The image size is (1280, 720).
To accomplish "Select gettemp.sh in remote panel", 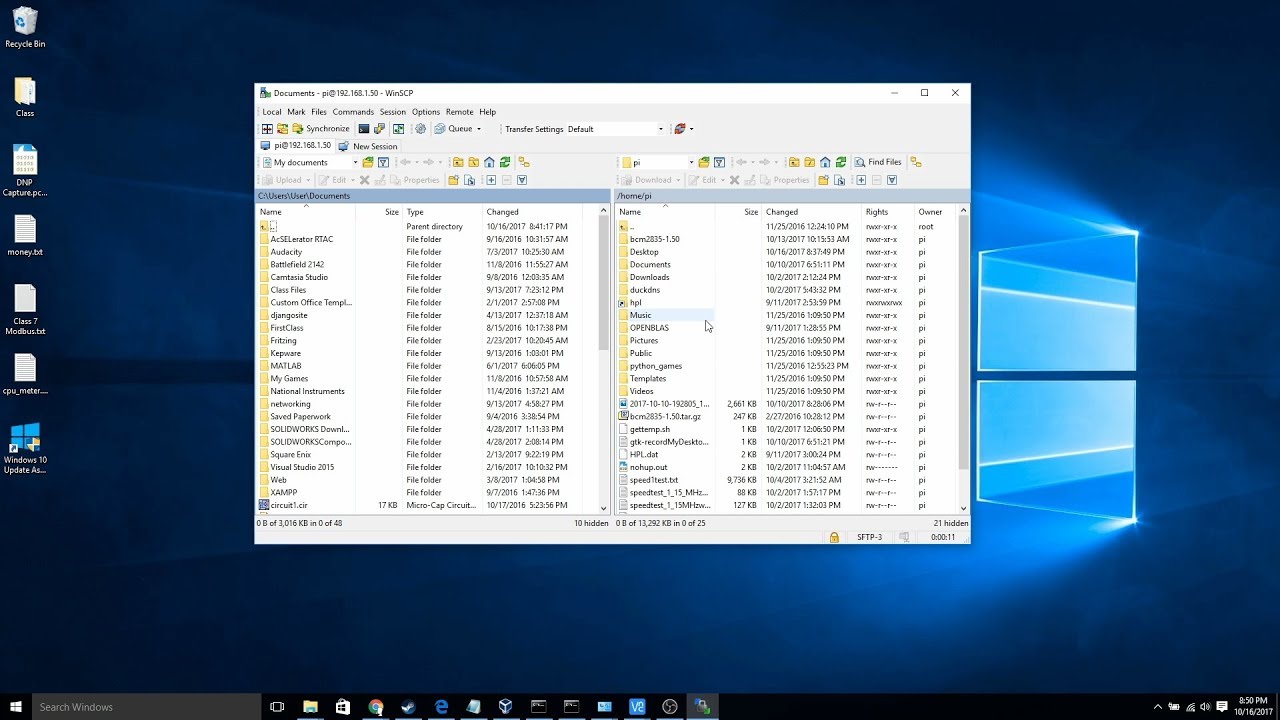I will click(649, 429).
